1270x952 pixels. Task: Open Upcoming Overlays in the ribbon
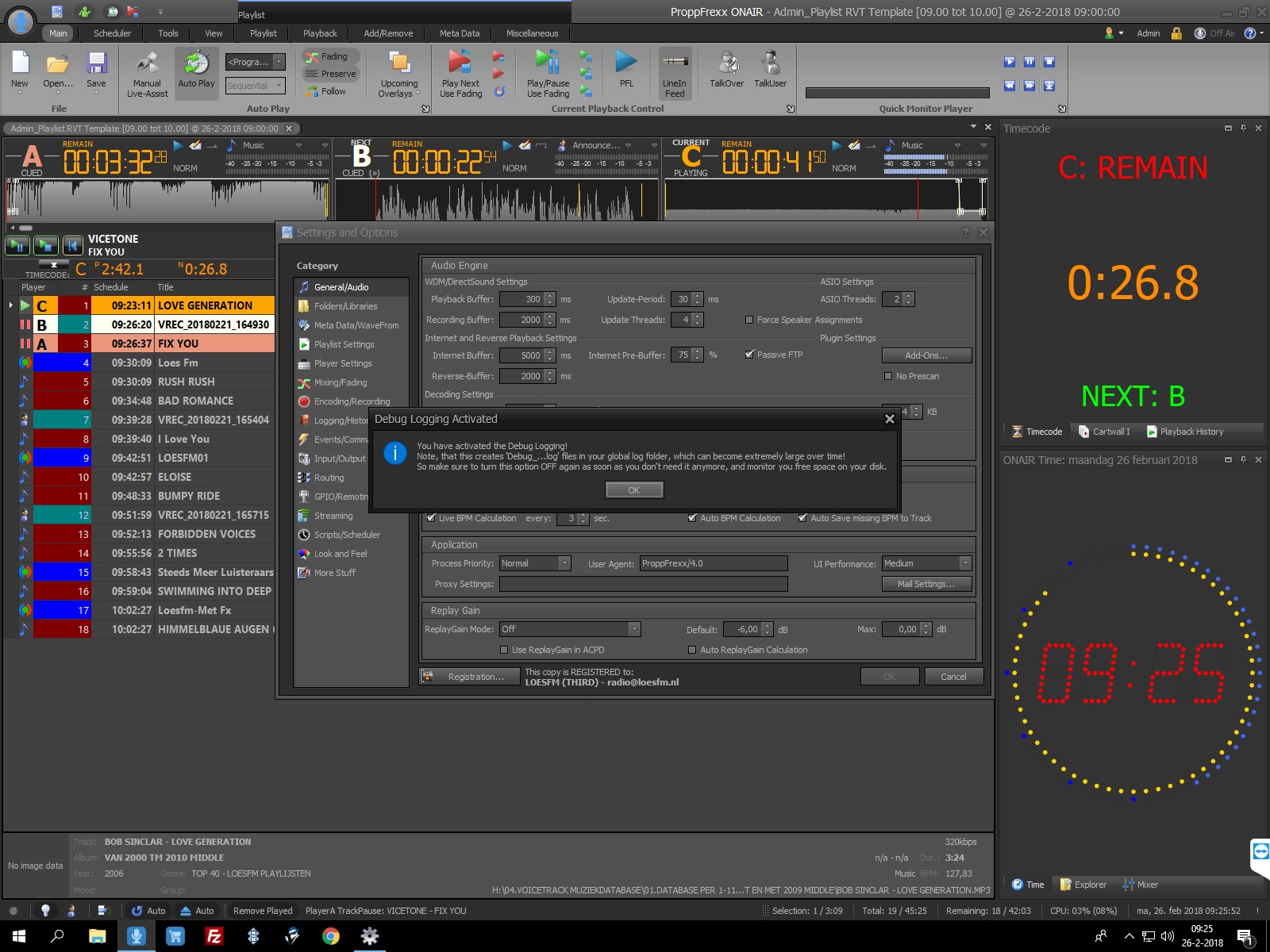398,73
